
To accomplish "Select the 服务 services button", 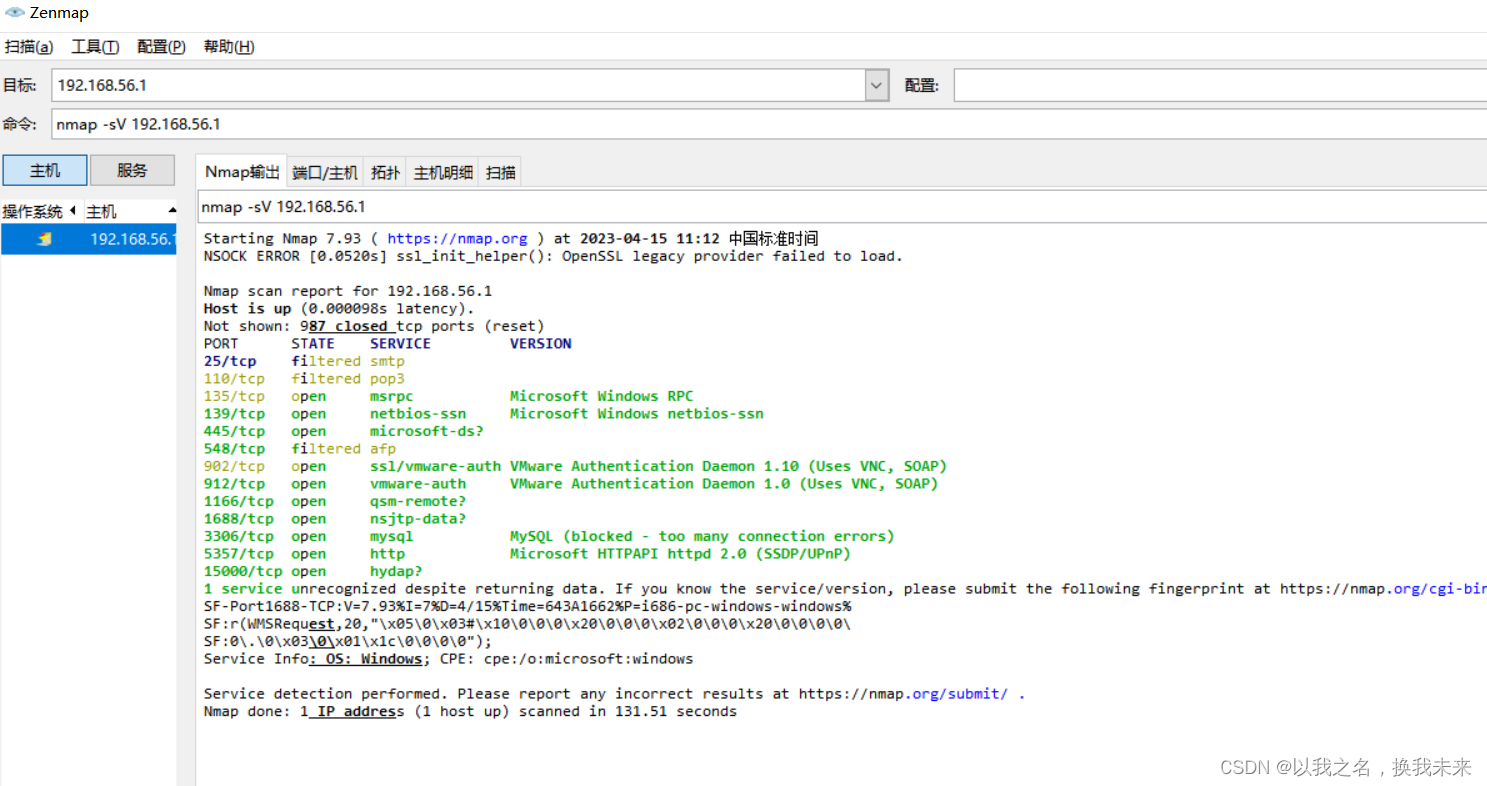I will tap(132, 170).
